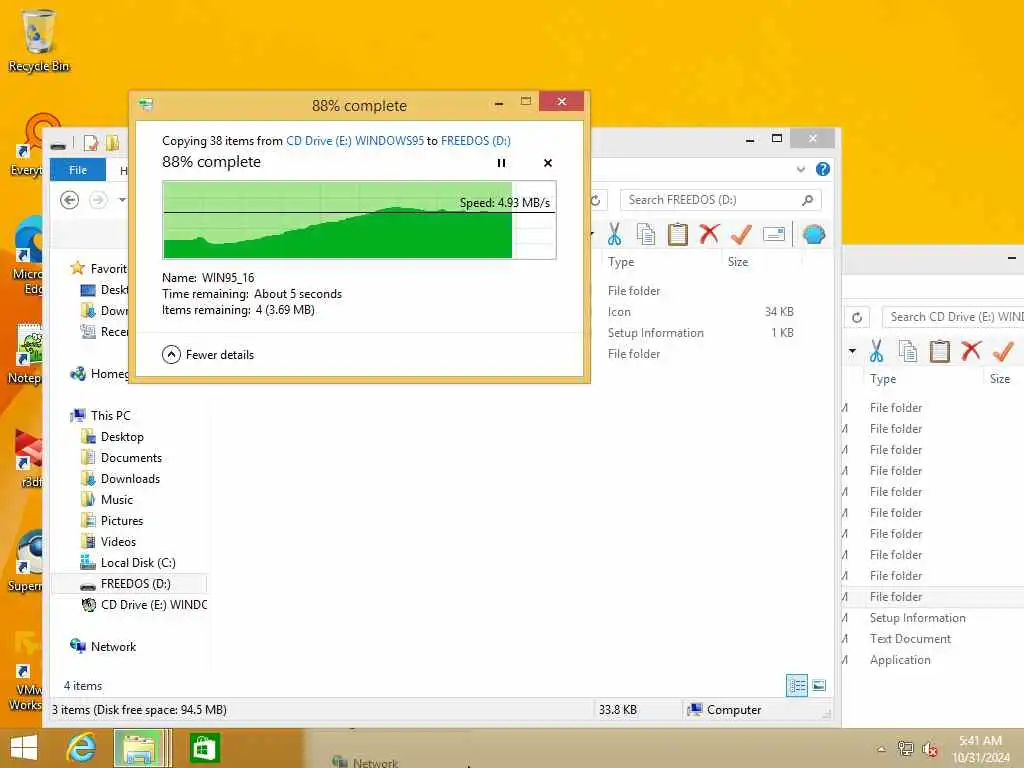Select Favorites in navigation pane
Image resolution: width=1024 pixels, height=768 pixels.
click(x=108, y=268)
